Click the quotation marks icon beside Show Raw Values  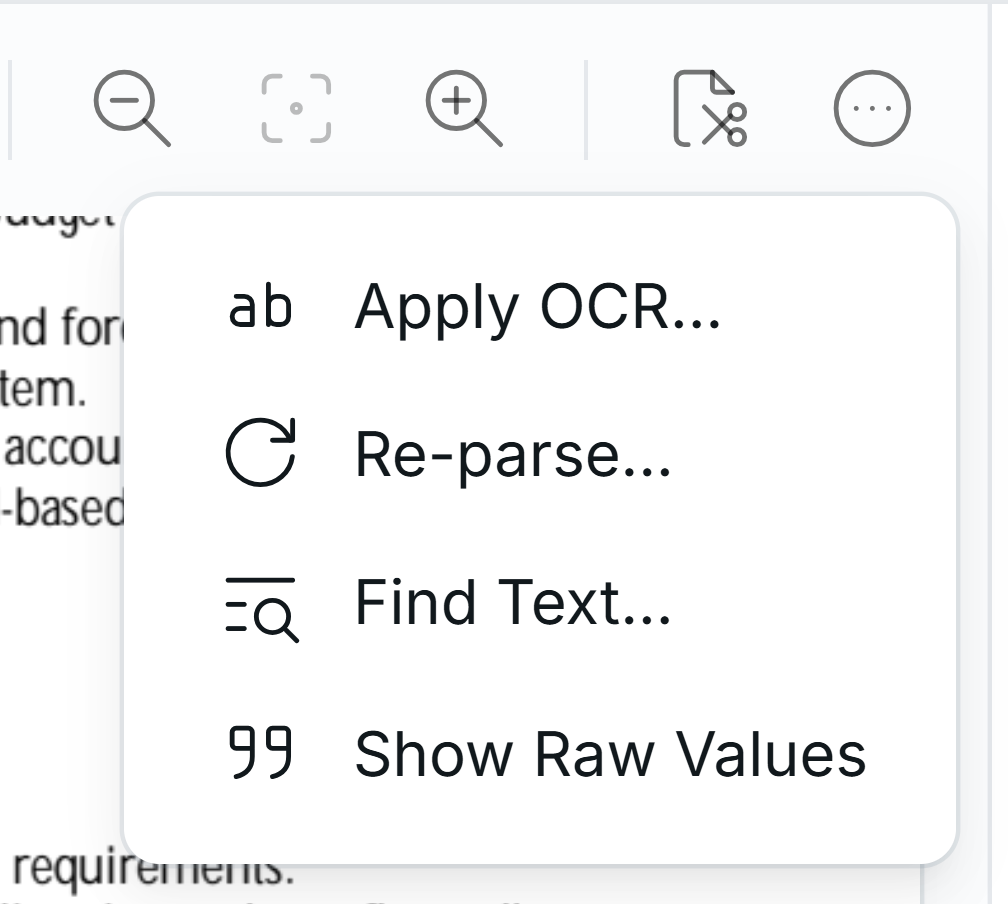tap(262, 753)
